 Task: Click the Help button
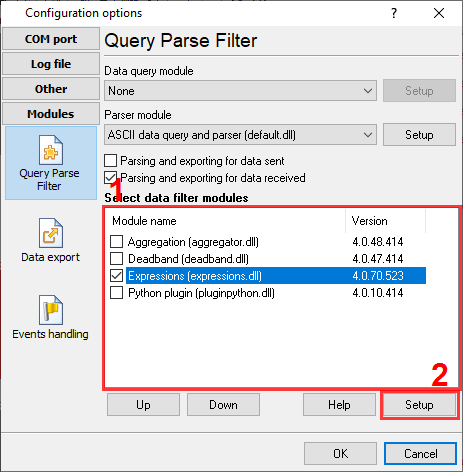click(339, 405)
